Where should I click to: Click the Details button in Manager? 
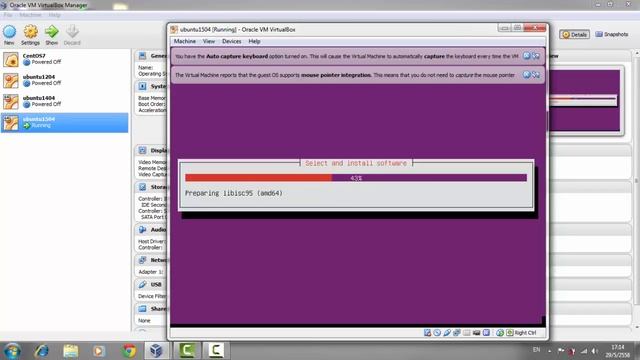pos(574,35)
